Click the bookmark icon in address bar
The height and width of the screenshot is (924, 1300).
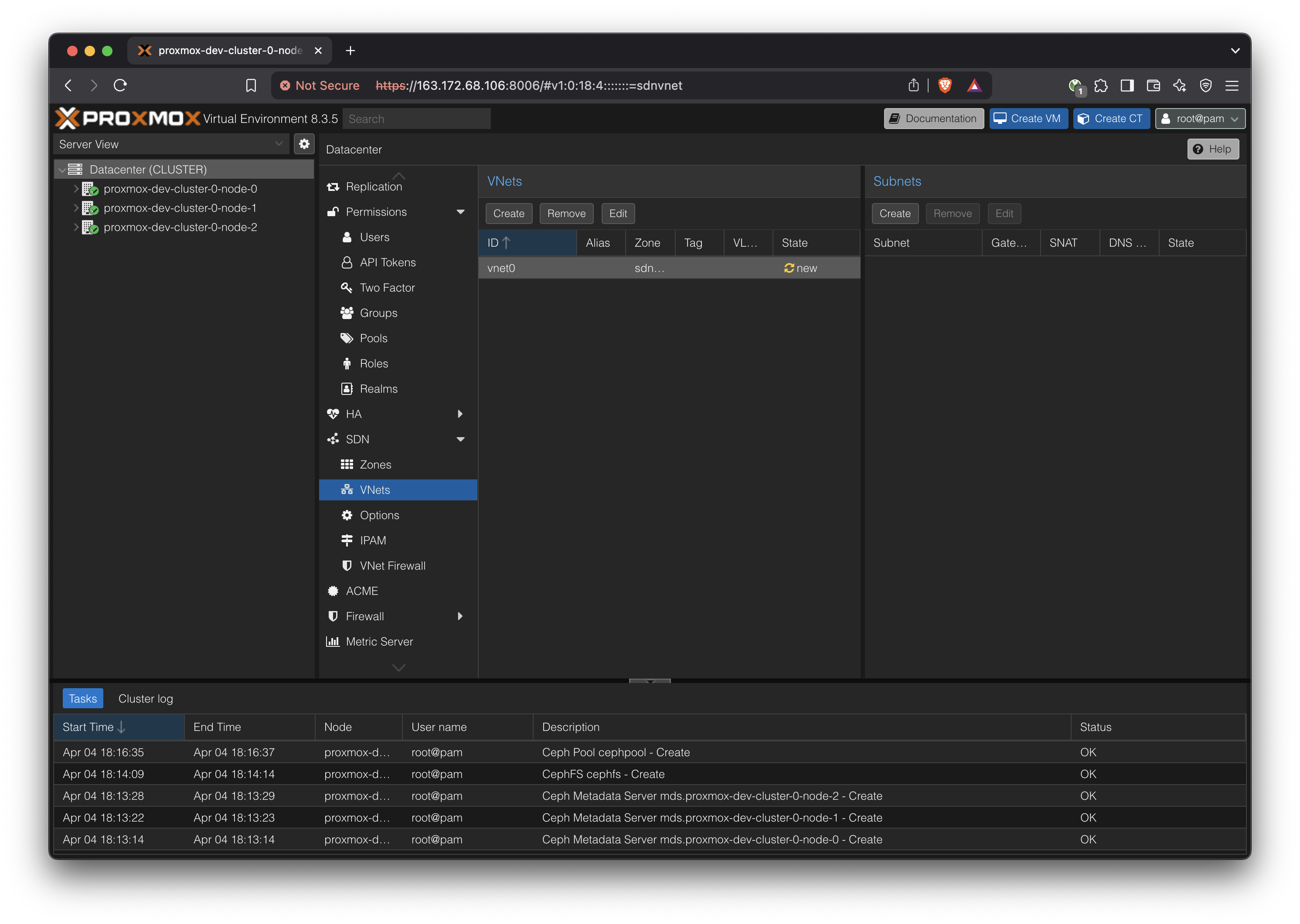pos(251,85)
